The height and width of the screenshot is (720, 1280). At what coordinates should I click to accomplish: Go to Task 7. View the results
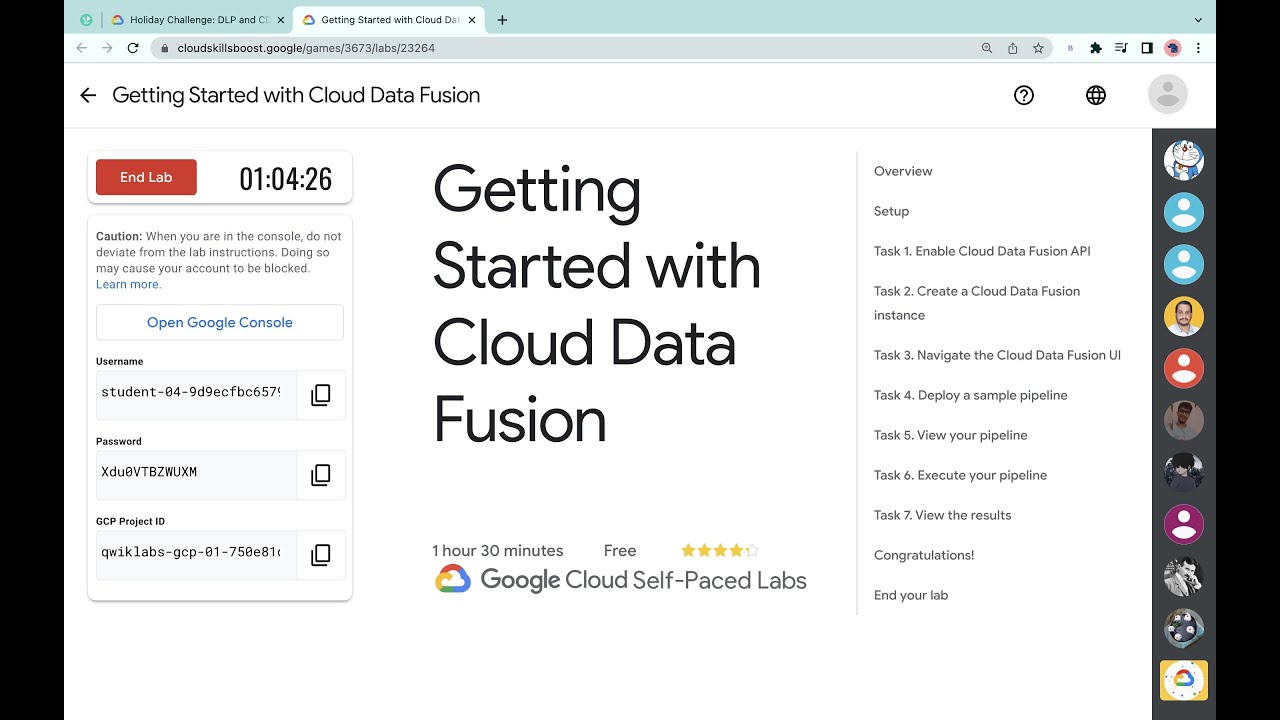pyautogui.click(x=942, y=515)
